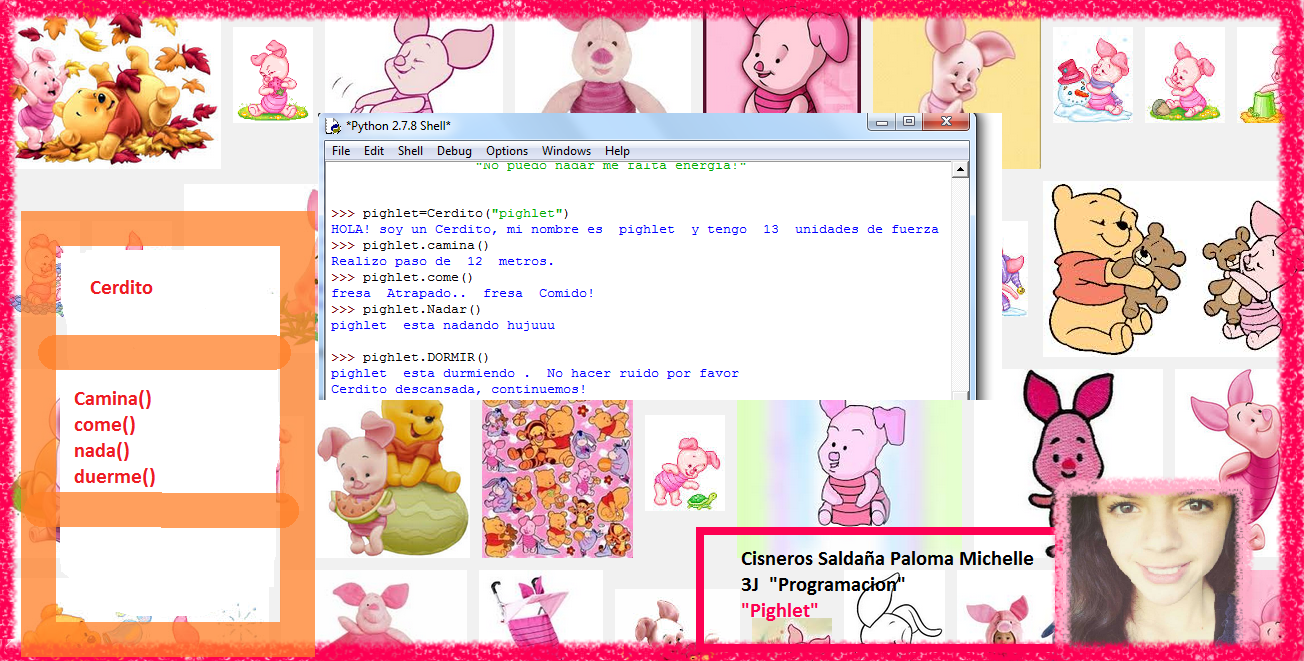Click the 'Cerdito descansada, continuemos!' output line
Image resolution: width=1304 pixels, height=661 pixels.
(x=458, y=389)
